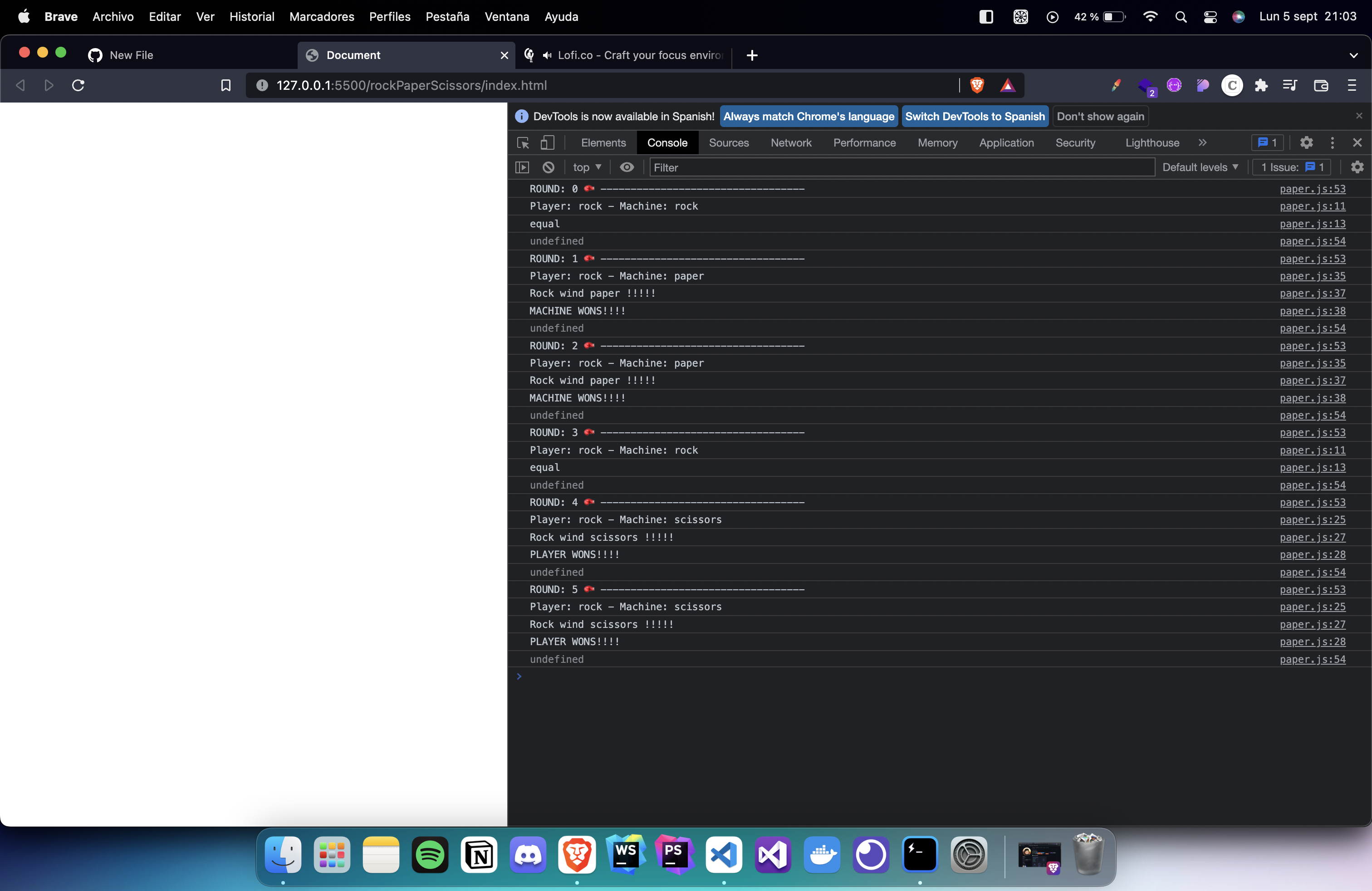Screen dimensions: 1372x891
Task: Open the top JavaScript context dropdown
Action: [x=587, y=167]
